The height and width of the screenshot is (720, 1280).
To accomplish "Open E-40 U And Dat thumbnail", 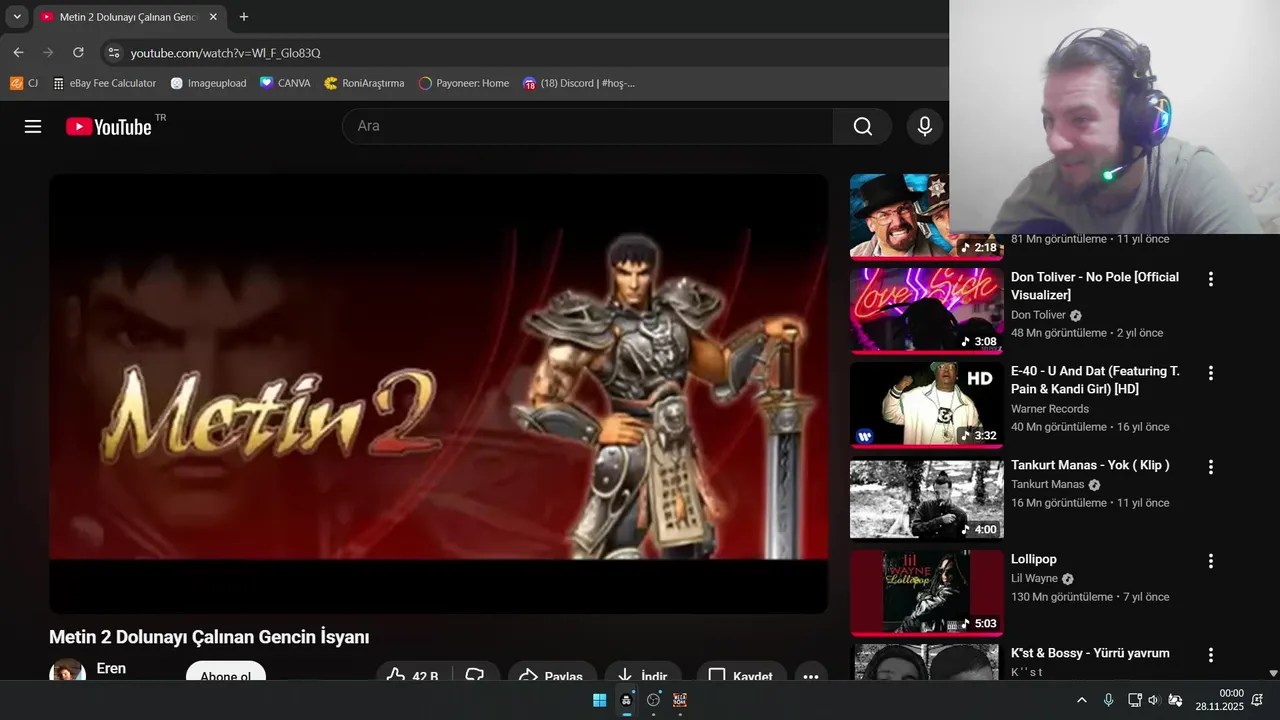I will click(x=926, y=405).
